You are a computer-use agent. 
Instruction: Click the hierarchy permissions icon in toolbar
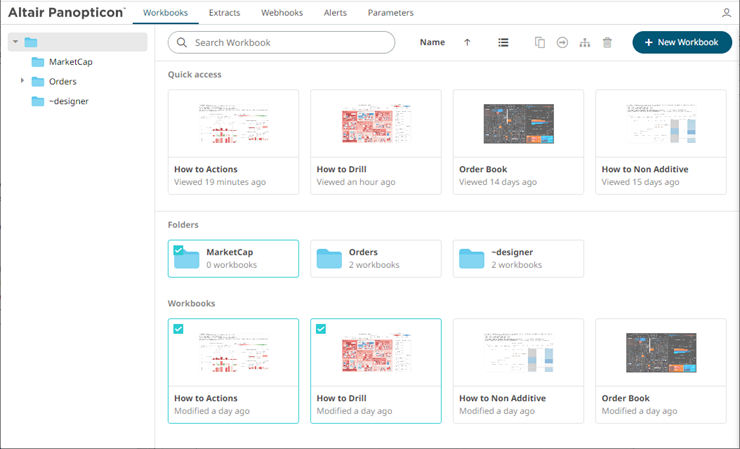[x=585, y=43]
